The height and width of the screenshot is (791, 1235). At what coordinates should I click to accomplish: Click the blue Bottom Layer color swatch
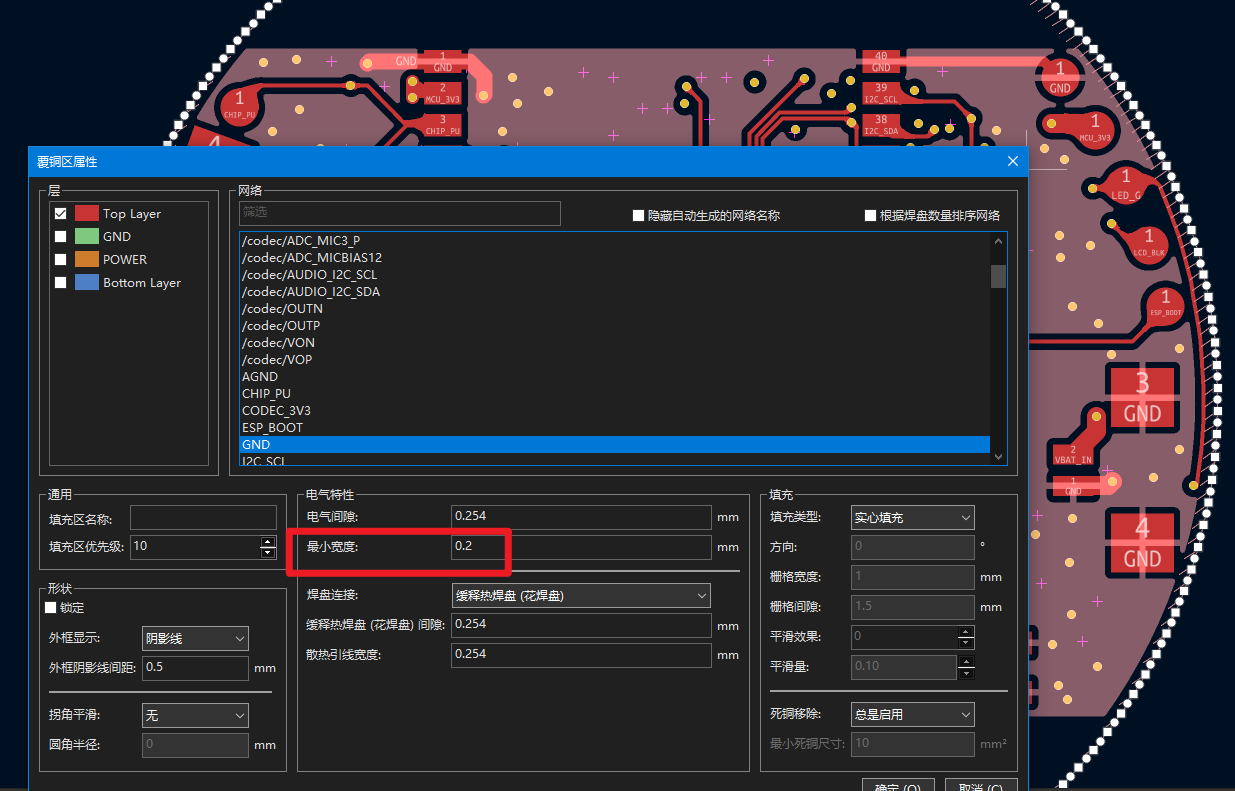click(x=87, y=282)
